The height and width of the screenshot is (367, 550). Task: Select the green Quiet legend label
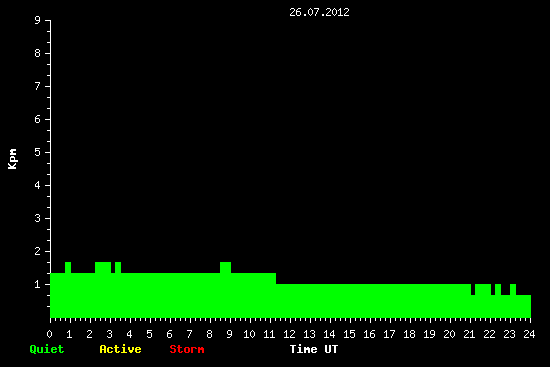(x=47, y=349)
